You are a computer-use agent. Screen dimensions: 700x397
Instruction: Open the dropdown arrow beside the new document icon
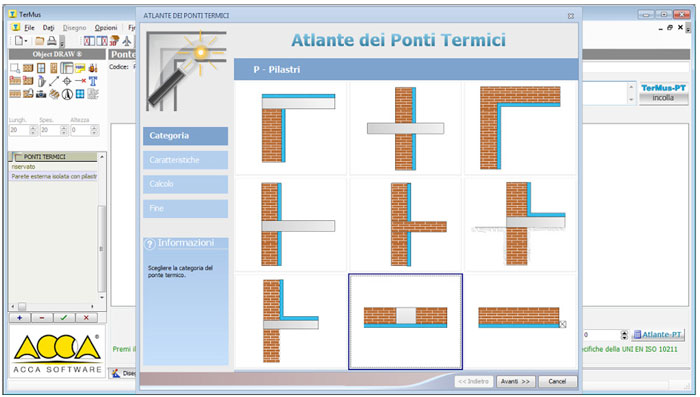coord(26,42)
